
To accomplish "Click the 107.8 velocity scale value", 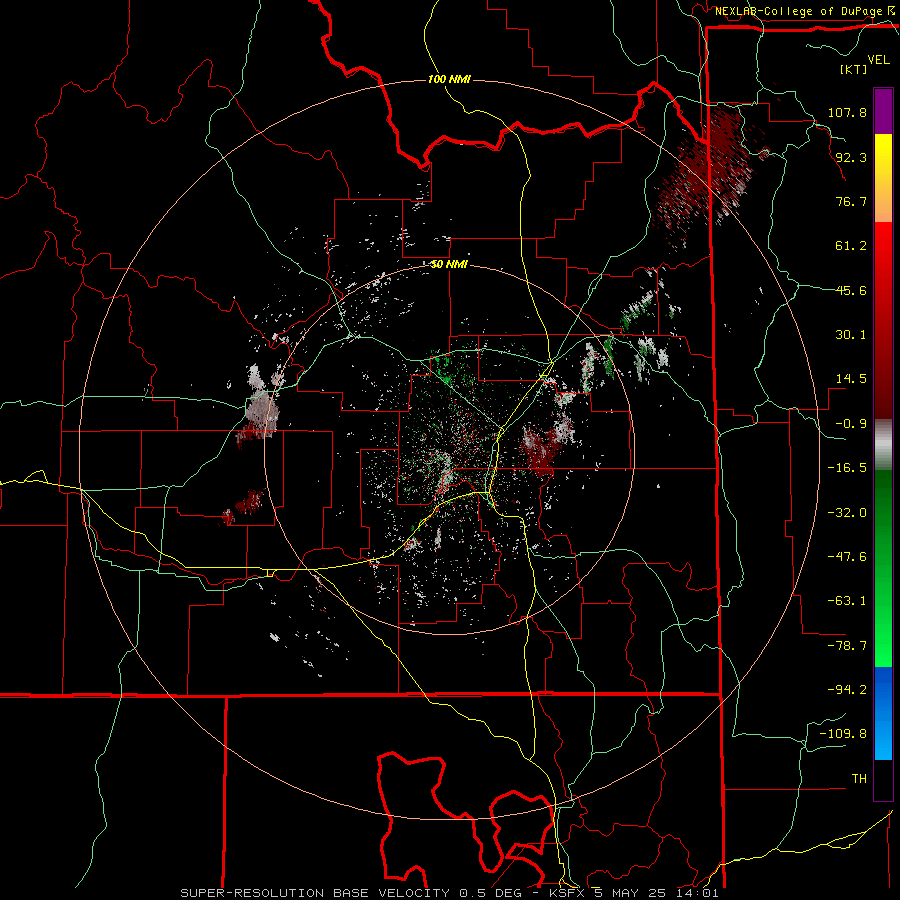I will (x=847, y=112).
